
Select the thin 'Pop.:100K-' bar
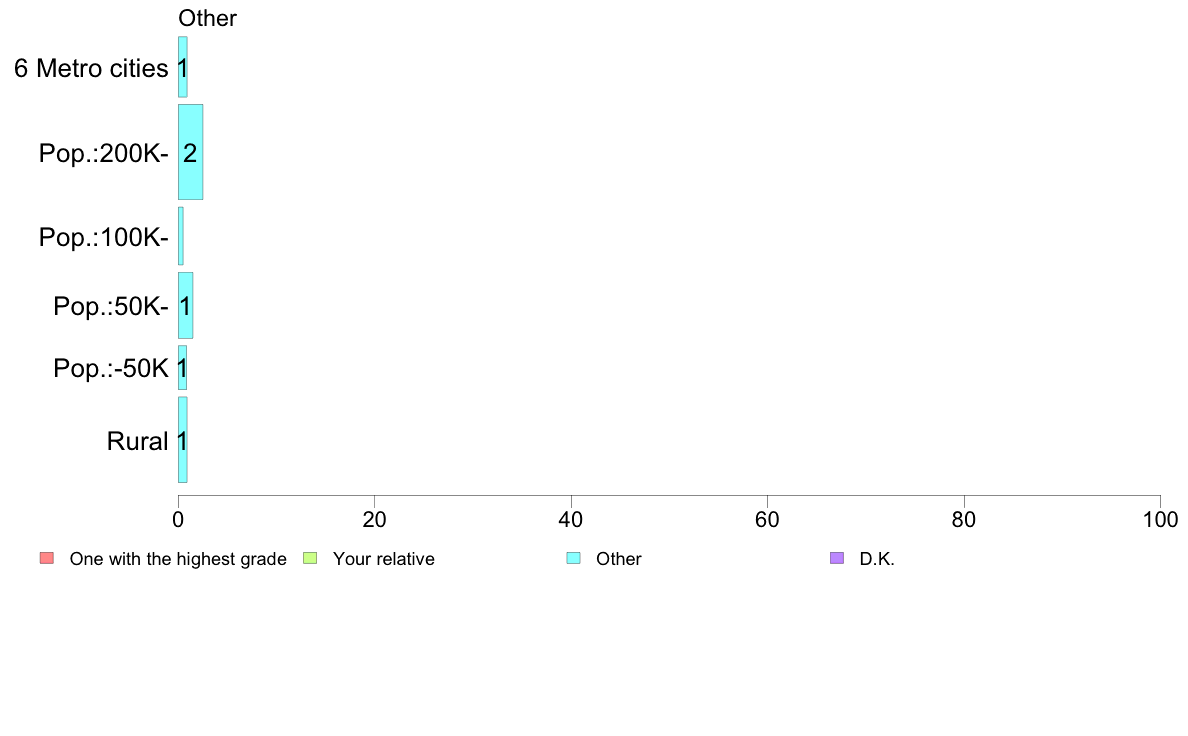(180, 236)
